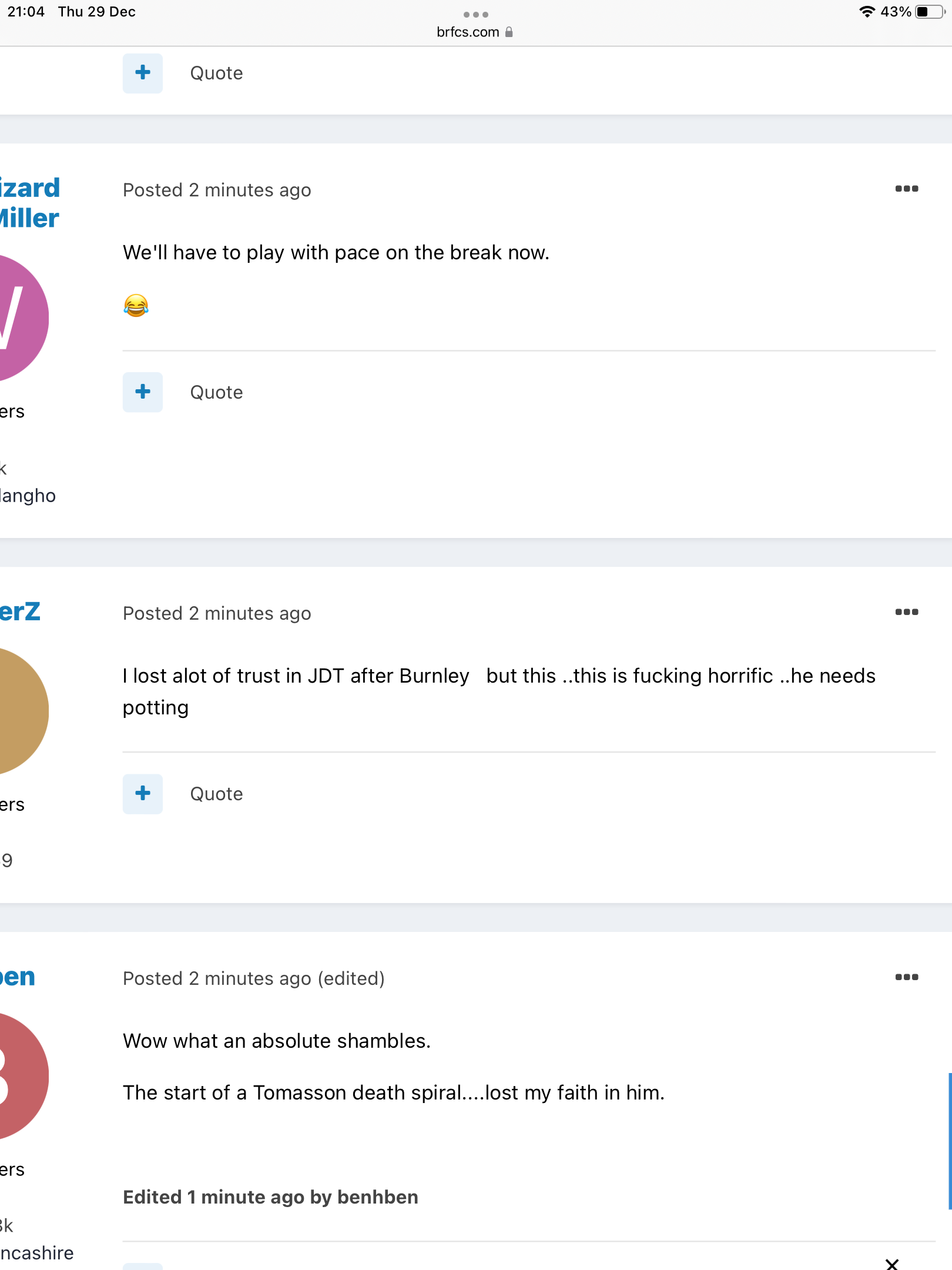The image size is (952, 1270).
Task: Open options menu on benhben's shambles post
Action: coord(906,977)
